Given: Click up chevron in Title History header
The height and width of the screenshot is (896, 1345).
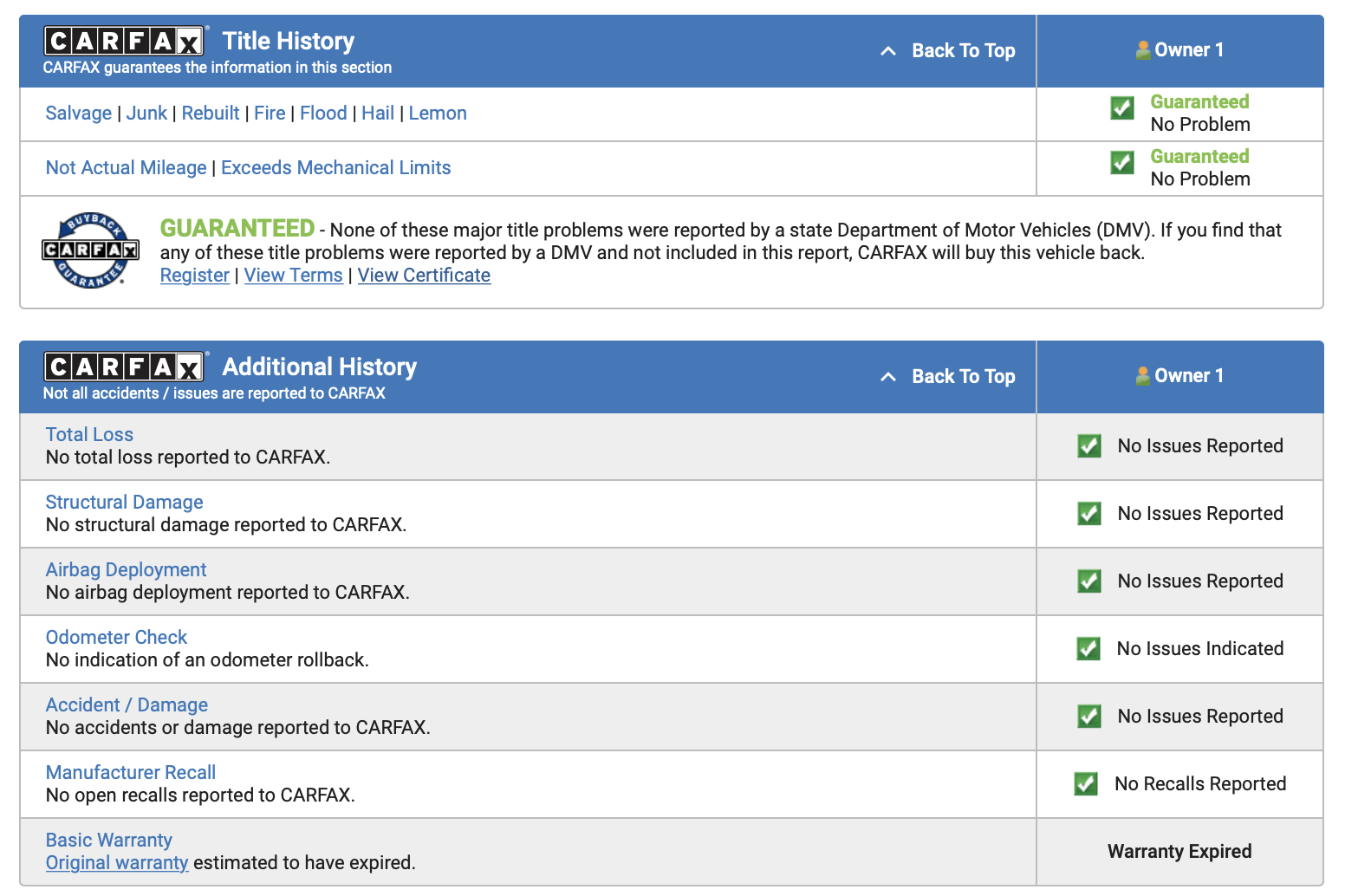Looking at the screenshot, I should coord(888,51).
